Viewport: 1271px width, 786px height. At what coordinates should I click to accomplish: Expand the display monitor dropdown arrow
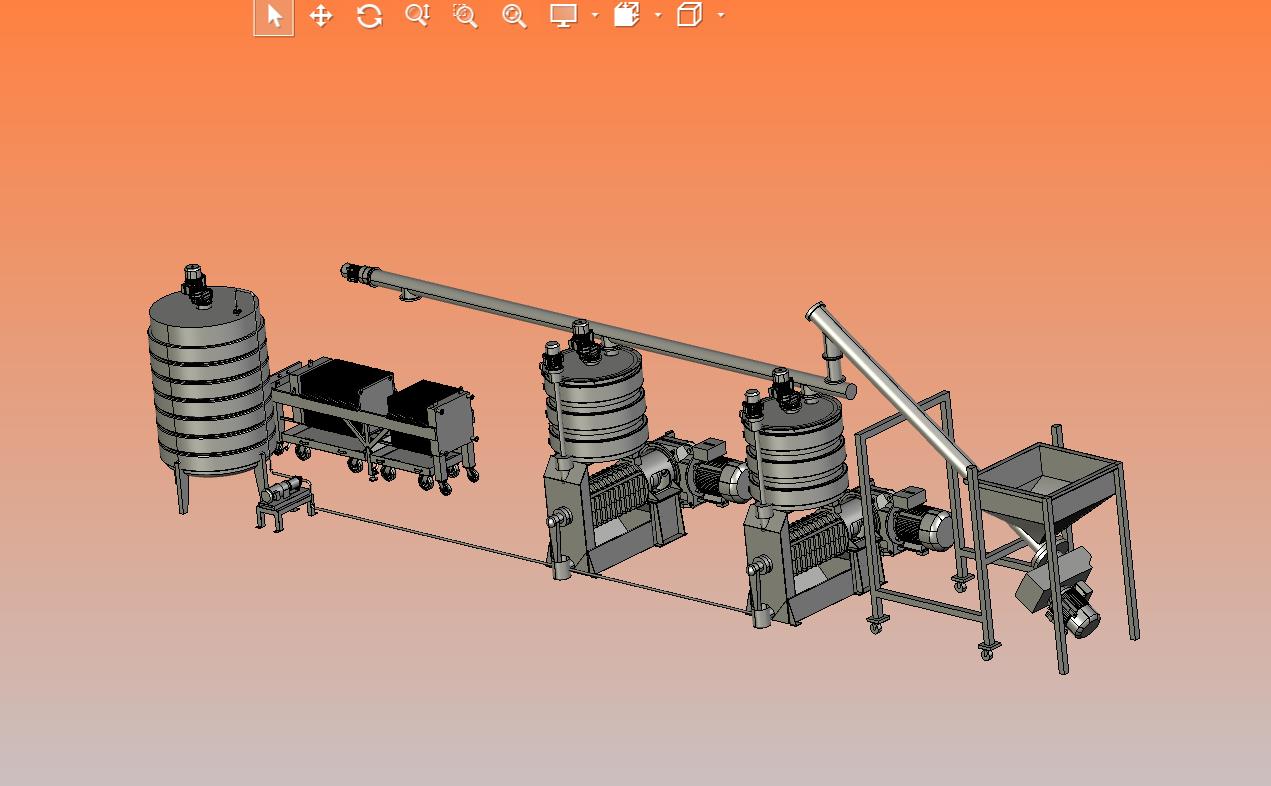595,15
